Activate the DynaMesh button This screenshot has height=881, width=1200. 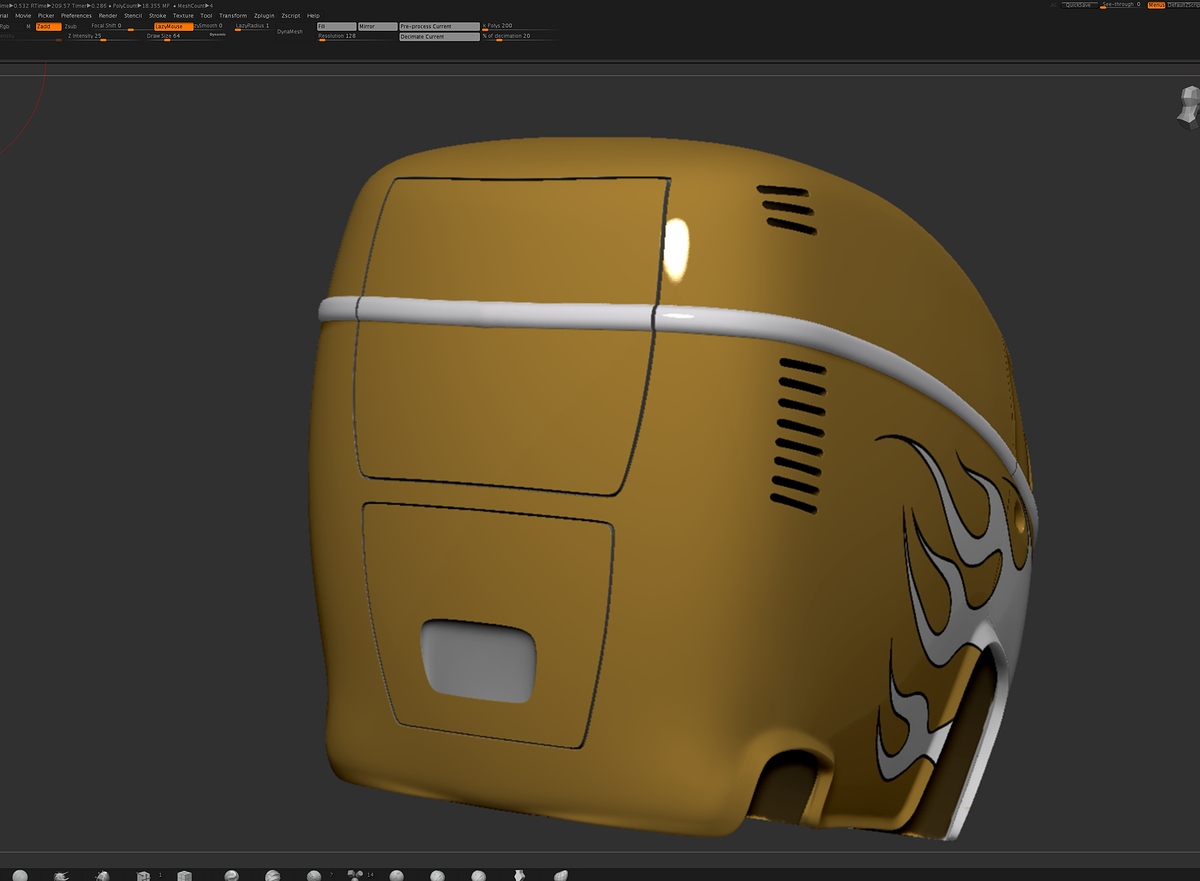pyautogui.click(x=290, y=31)
